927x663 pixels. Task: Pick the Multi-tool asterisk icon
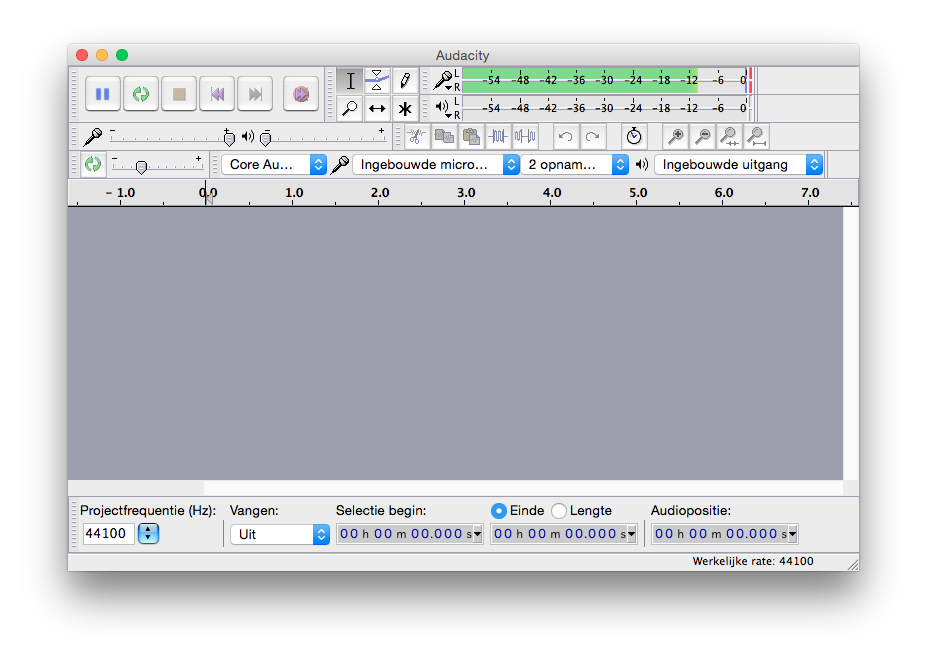(x=405, y=109)
